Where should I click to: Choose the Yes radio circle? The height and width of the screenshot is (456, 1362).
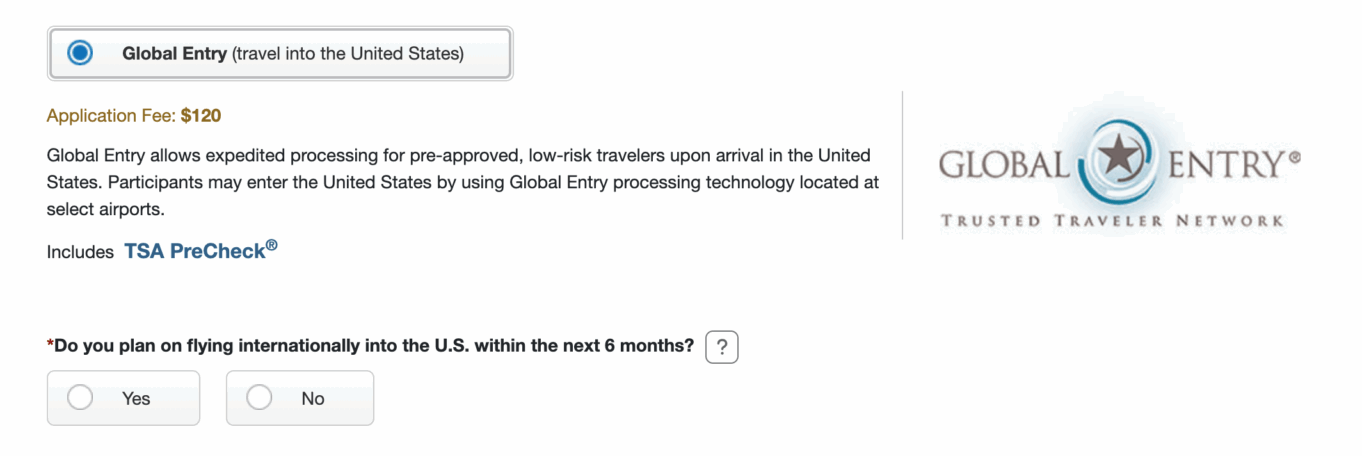(80, 398)
